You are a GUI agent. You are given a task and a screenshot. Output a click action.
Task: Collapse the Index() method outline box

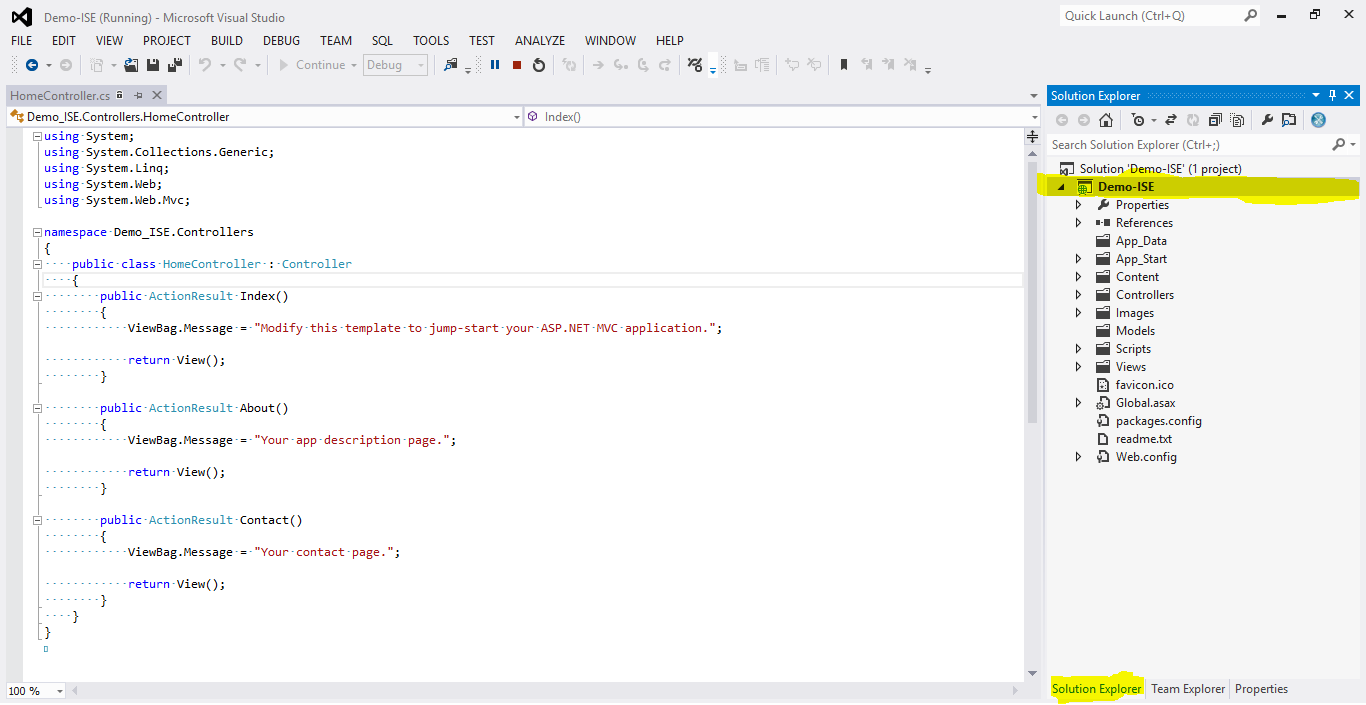pos(37,296)
